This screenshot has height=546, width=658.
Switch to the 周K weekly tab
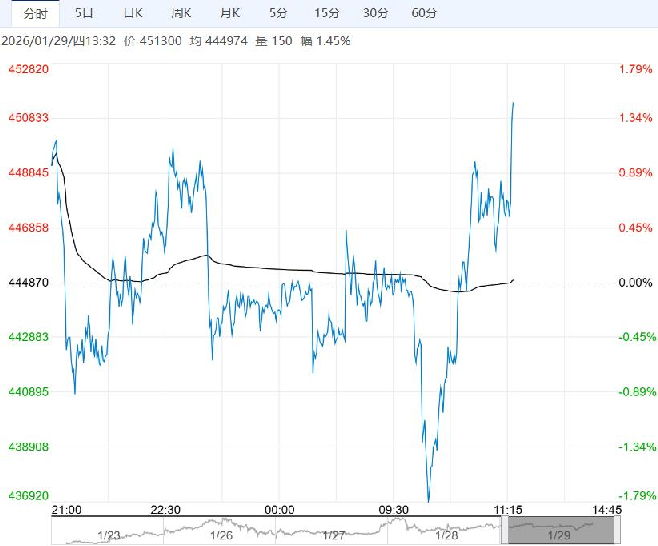coord(181,13)
